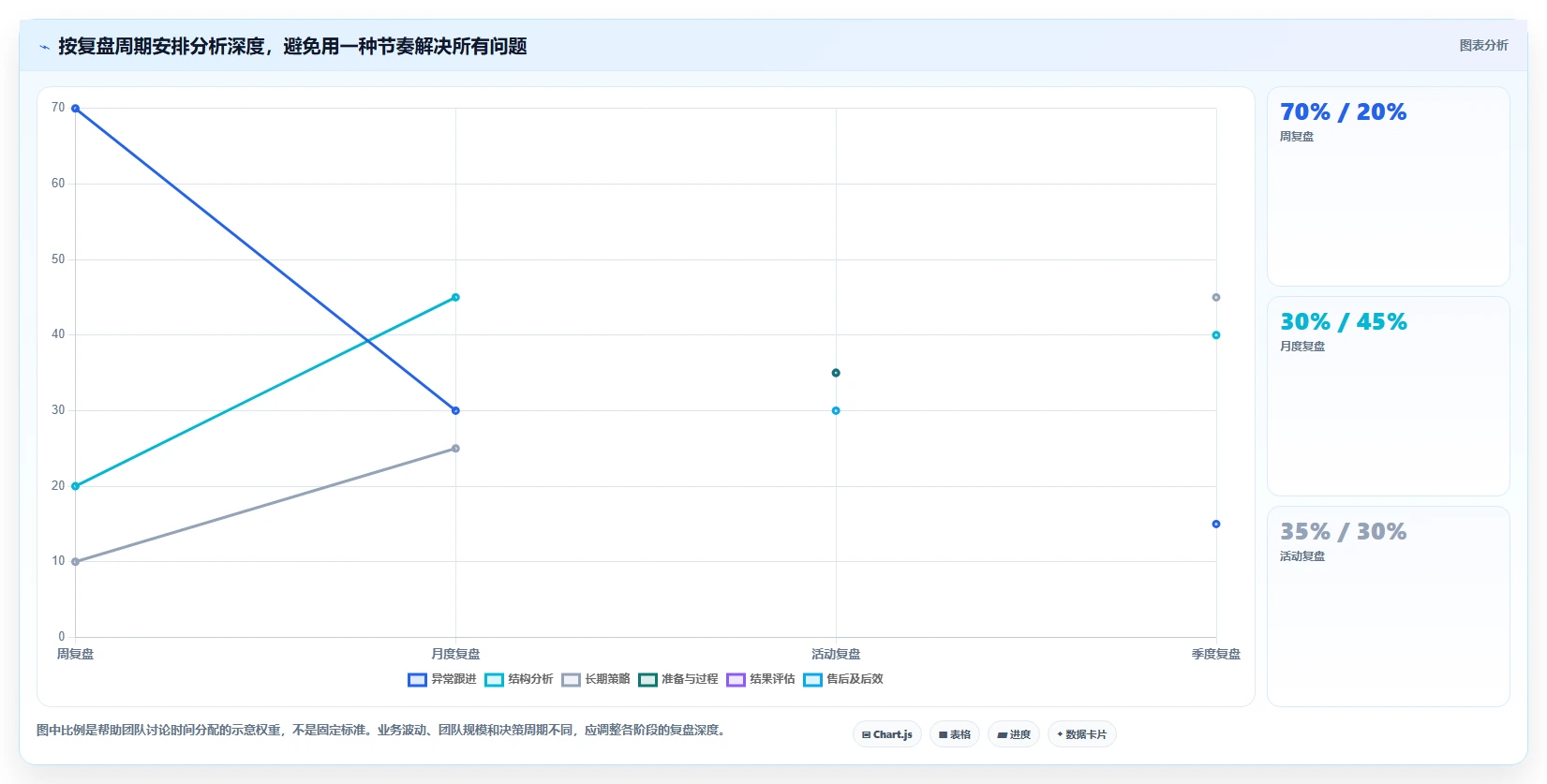Viewport: 1547px width, 784px height.
Task: Click the 图表分析 label in header
Action: [1484, 45]
